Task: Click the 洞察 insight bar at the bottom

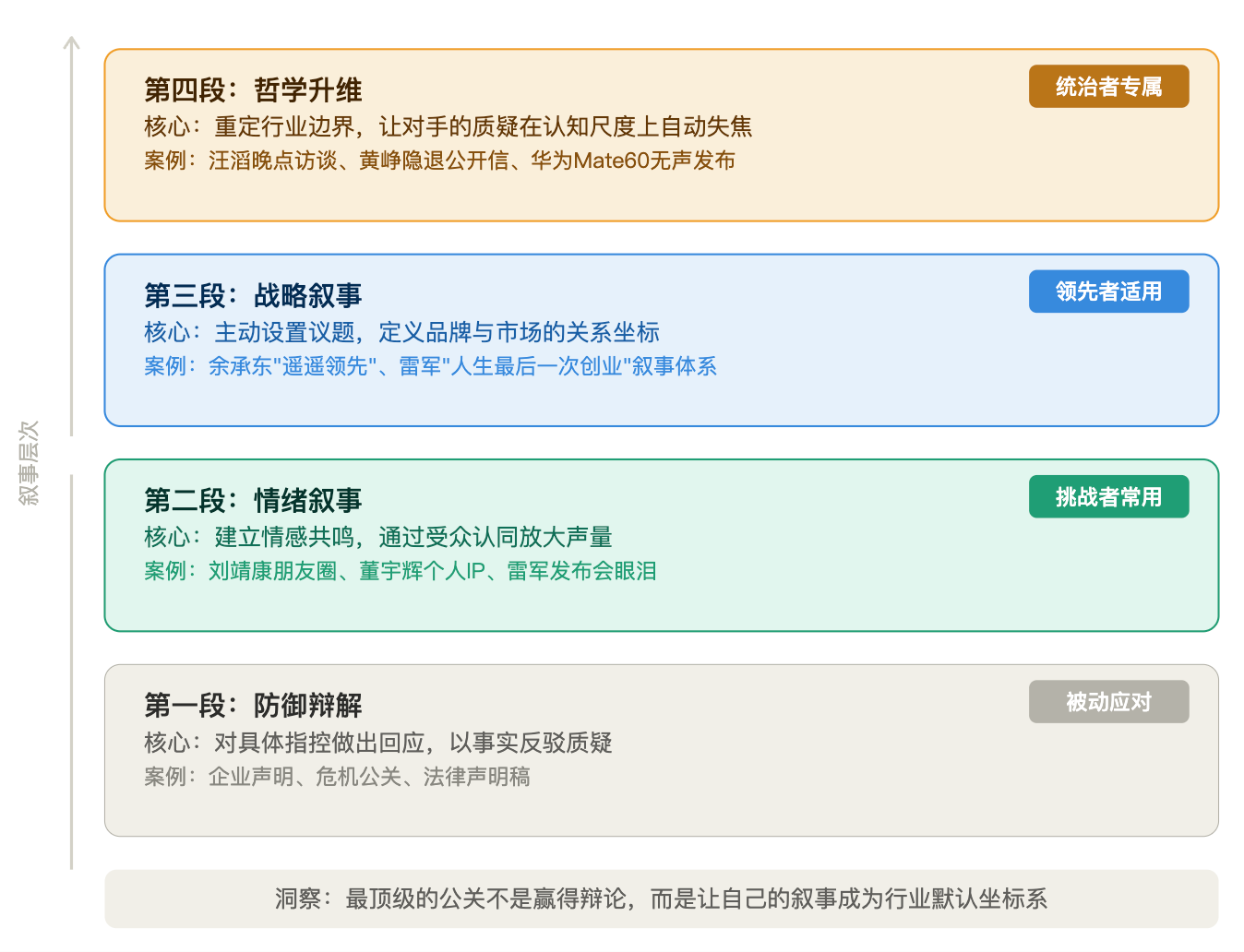Action: pyautogui.click(x=666, y=895)
